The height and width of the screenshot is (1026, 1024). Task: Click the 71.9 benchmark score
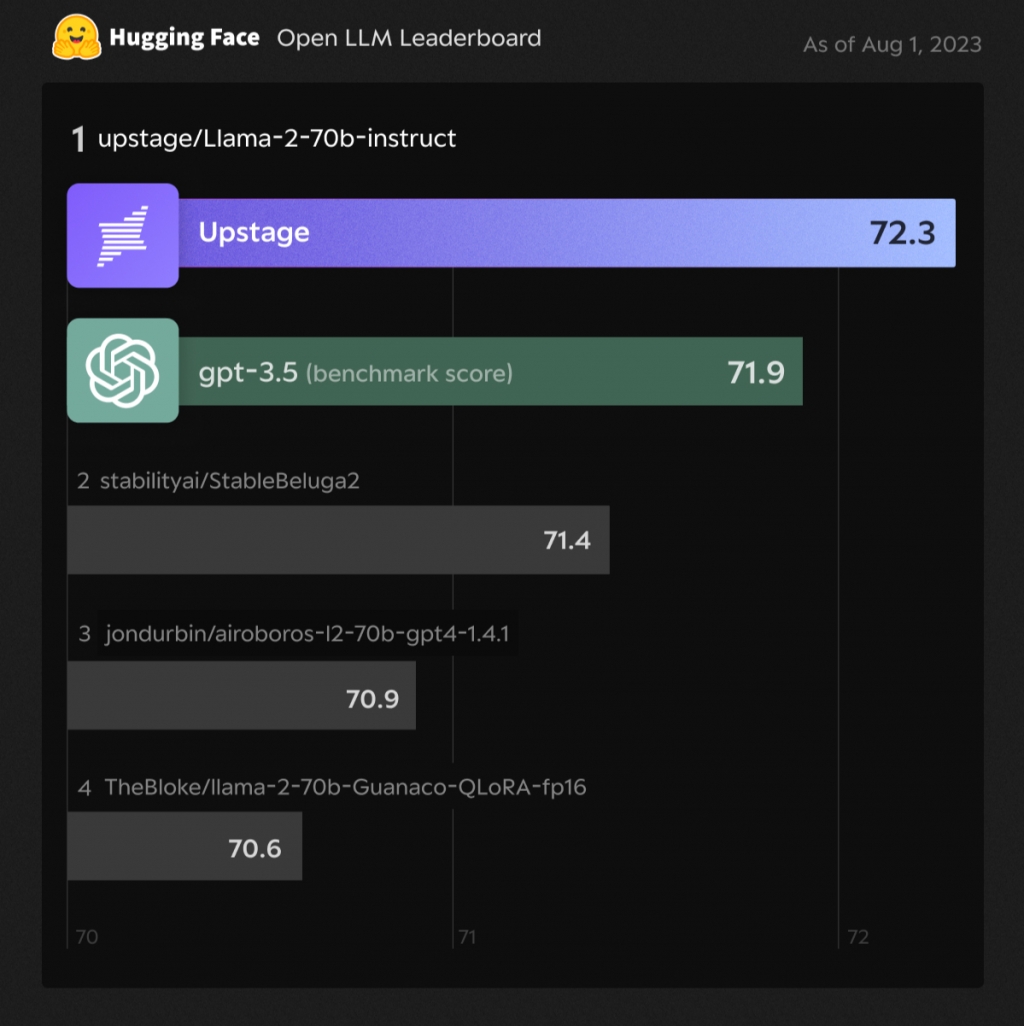[x=756, y=373]
